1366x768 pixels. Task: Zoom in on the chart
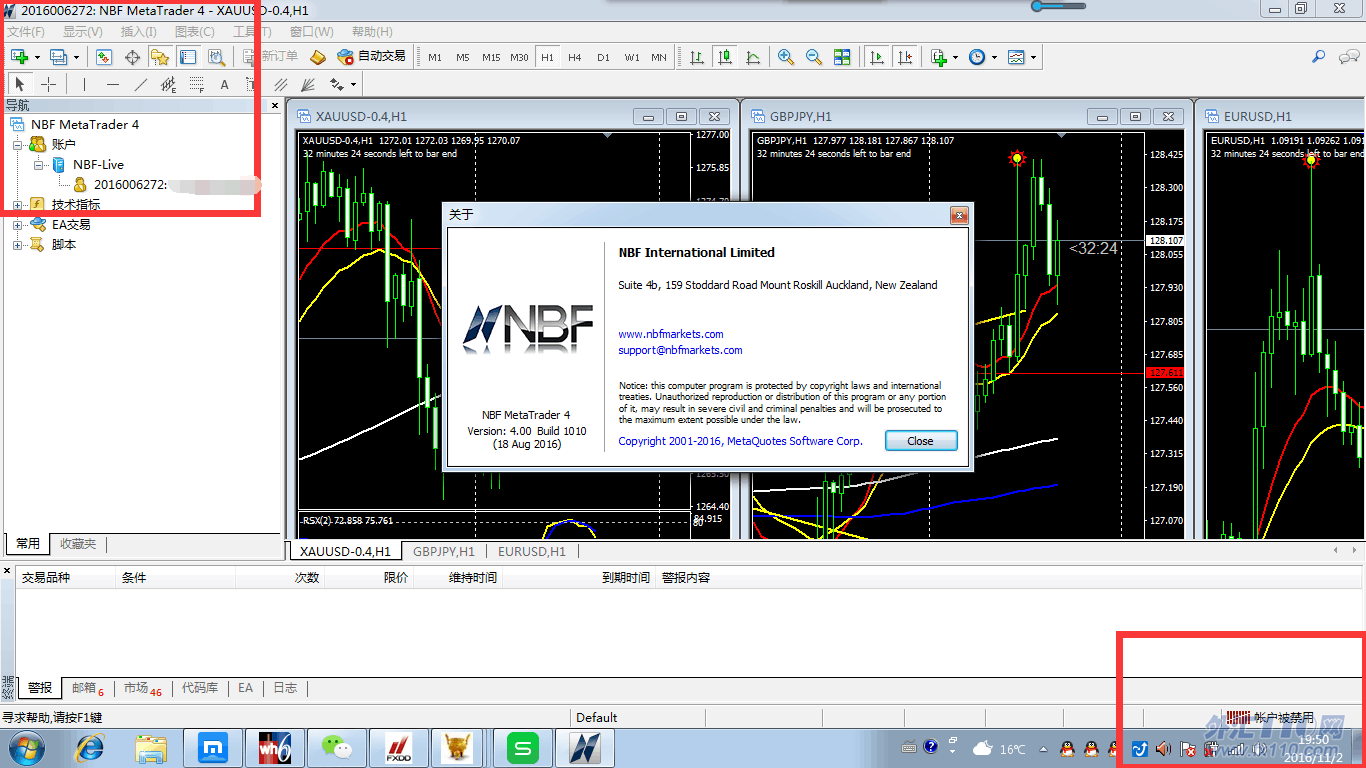[786, 57]
